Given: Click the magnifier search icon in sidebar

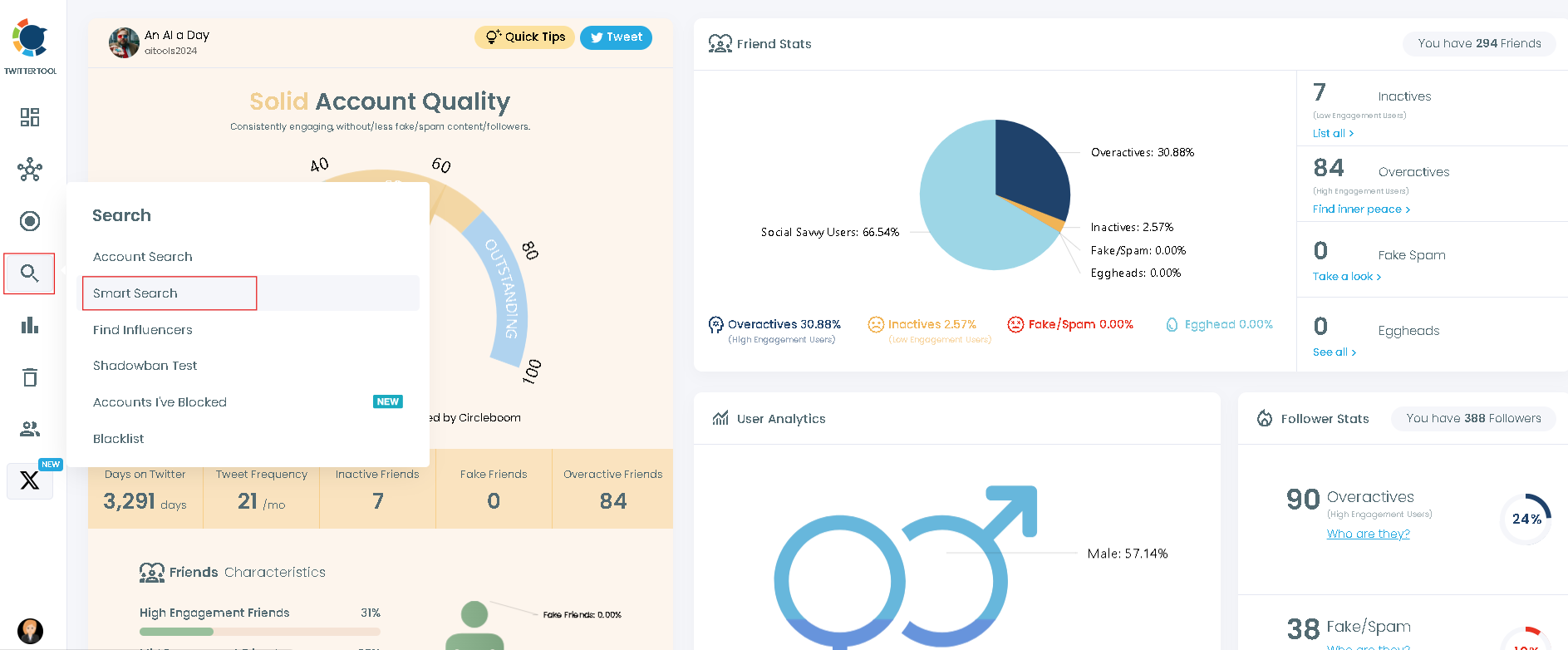Looking at the screenshot, I should (x=30, y=273).
